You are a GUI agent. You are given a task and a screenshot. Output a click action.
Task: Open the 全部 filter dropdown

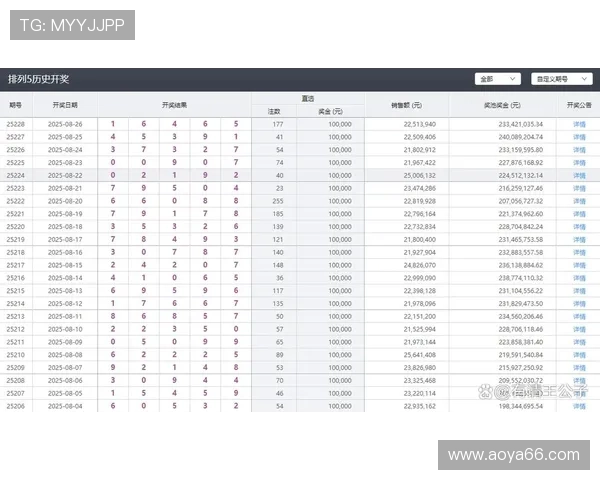pos(498,78)
